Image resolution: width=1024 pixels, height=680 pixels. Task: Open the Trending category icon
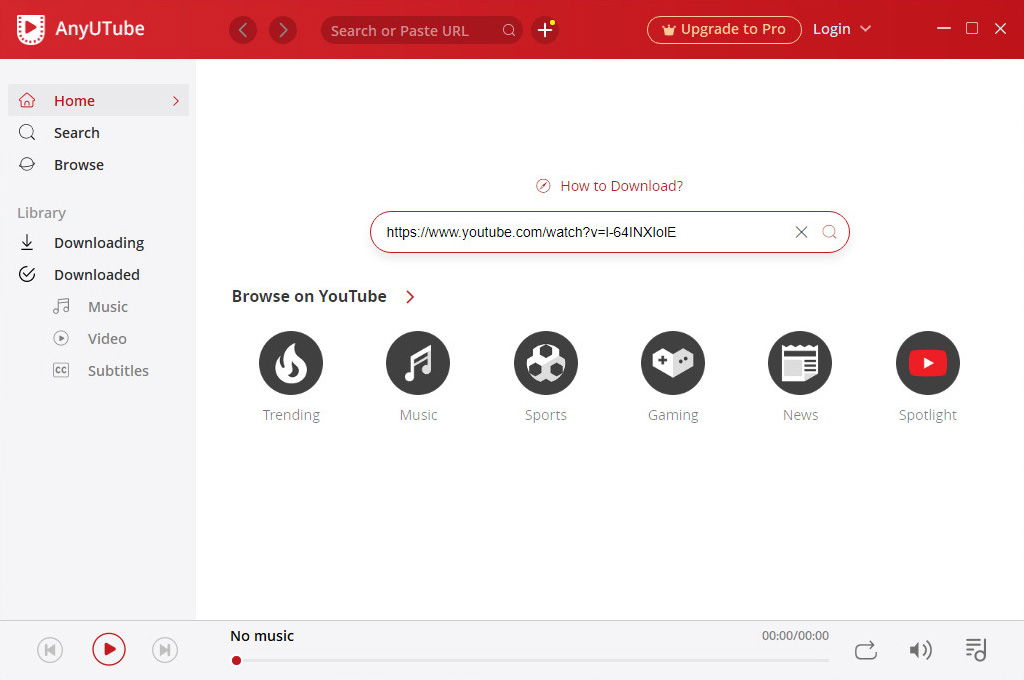pyautogui.click(x=291, y=363)
